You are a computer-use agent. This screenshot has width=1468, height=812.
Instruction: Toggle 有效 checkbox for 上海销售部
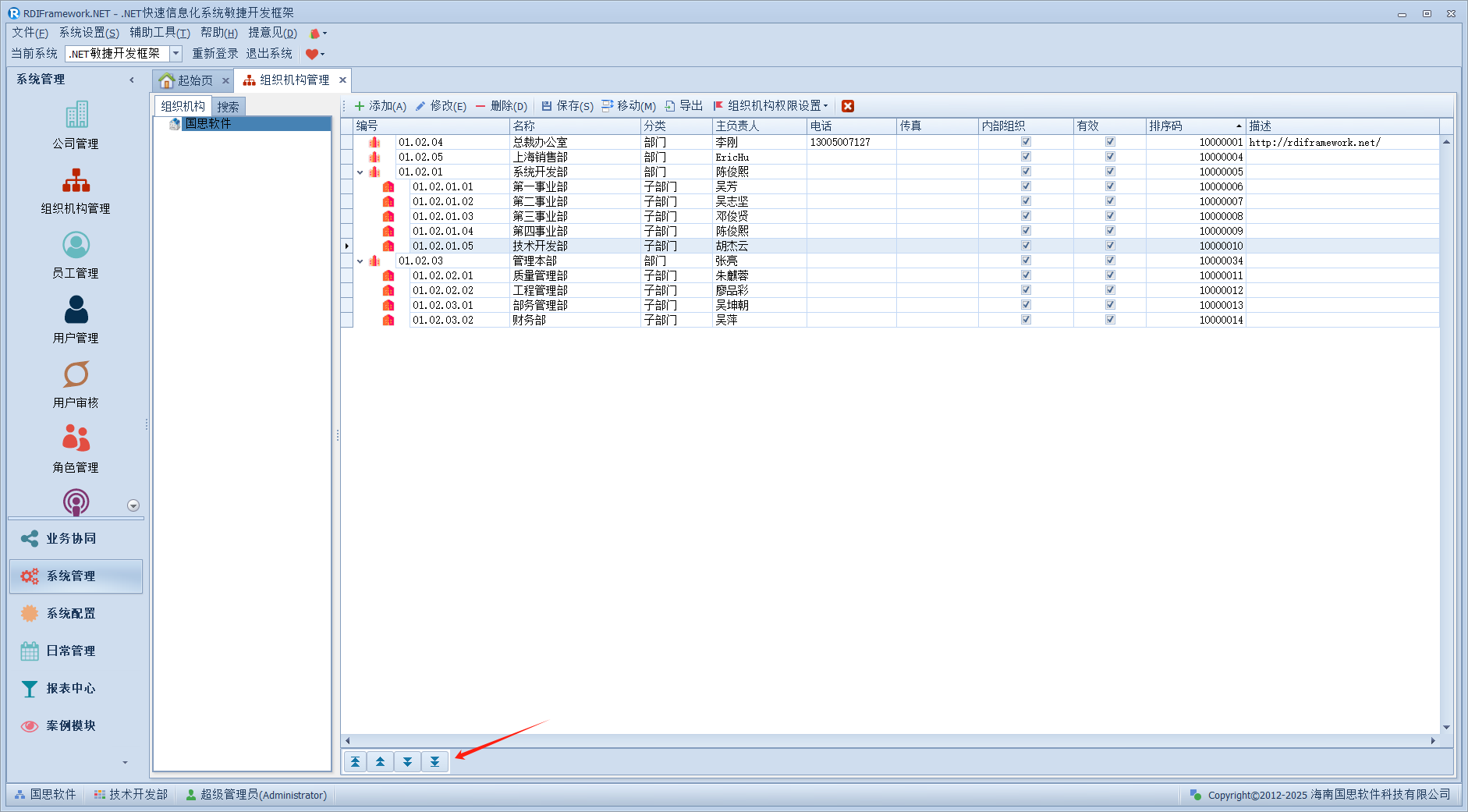point(1110,157)
